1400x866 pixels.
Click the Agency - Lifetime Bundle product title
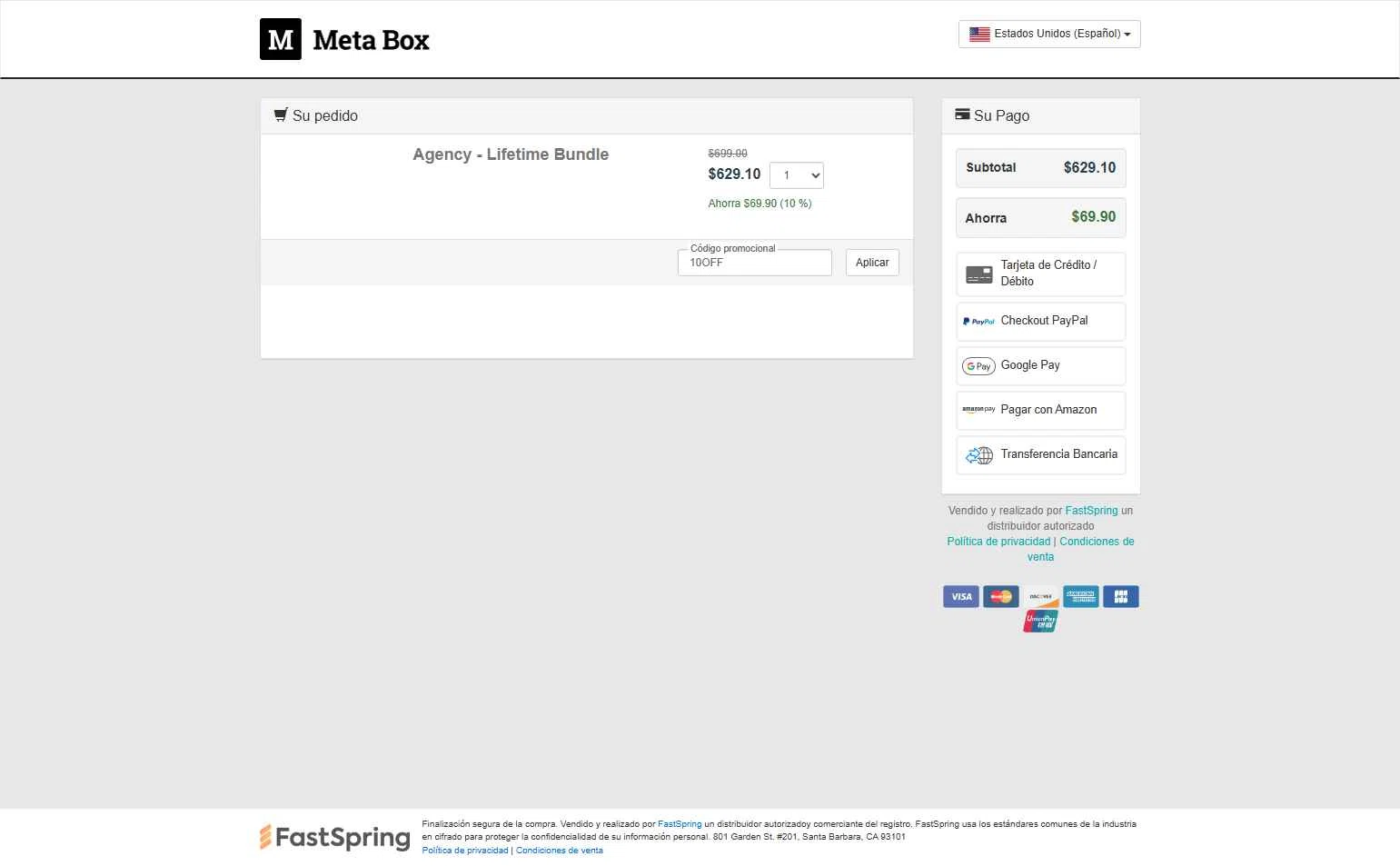pos(511,154)
